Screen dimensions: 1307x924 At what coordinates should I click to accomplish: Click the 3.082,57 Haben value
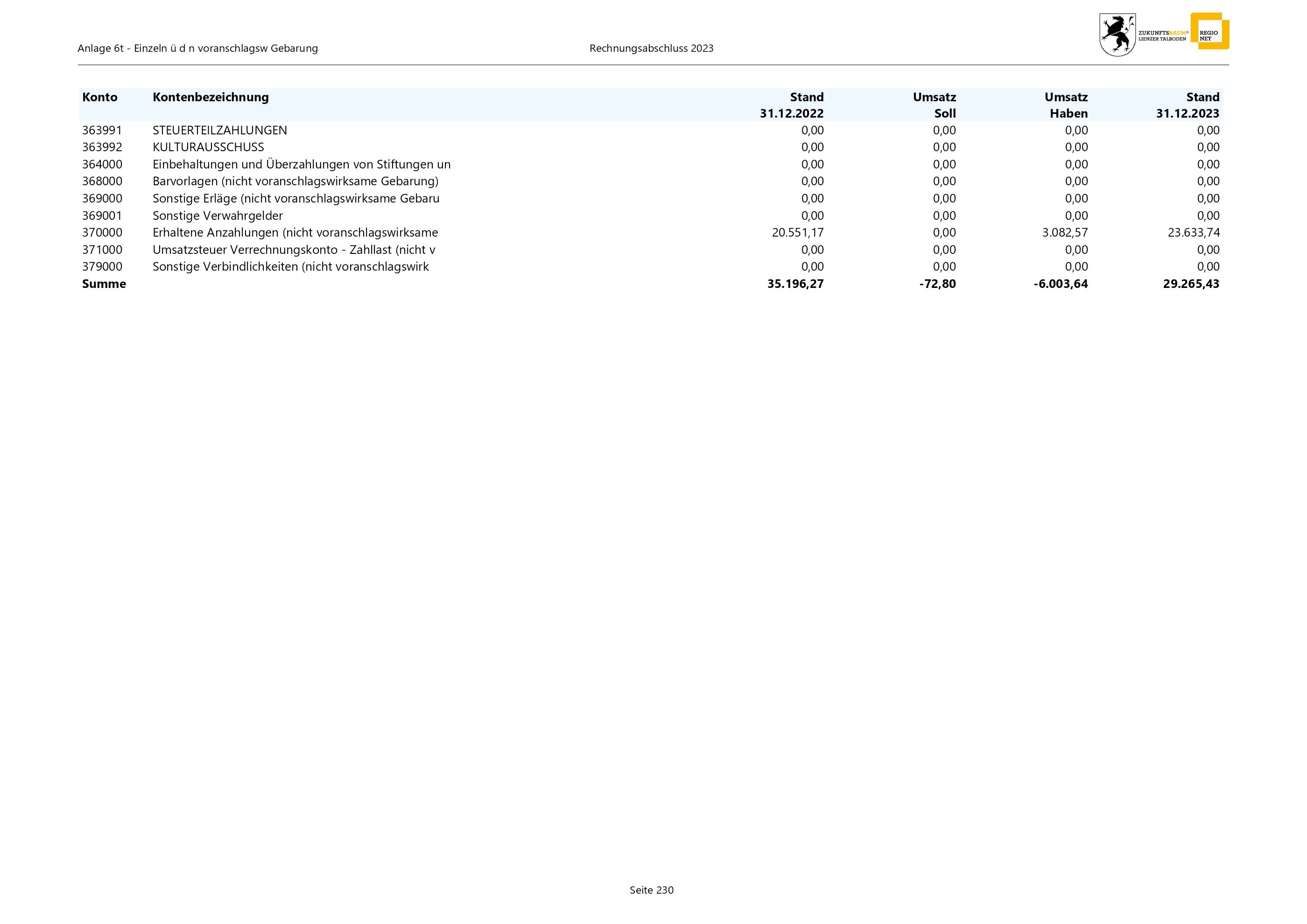click(x=1064, y=233)
